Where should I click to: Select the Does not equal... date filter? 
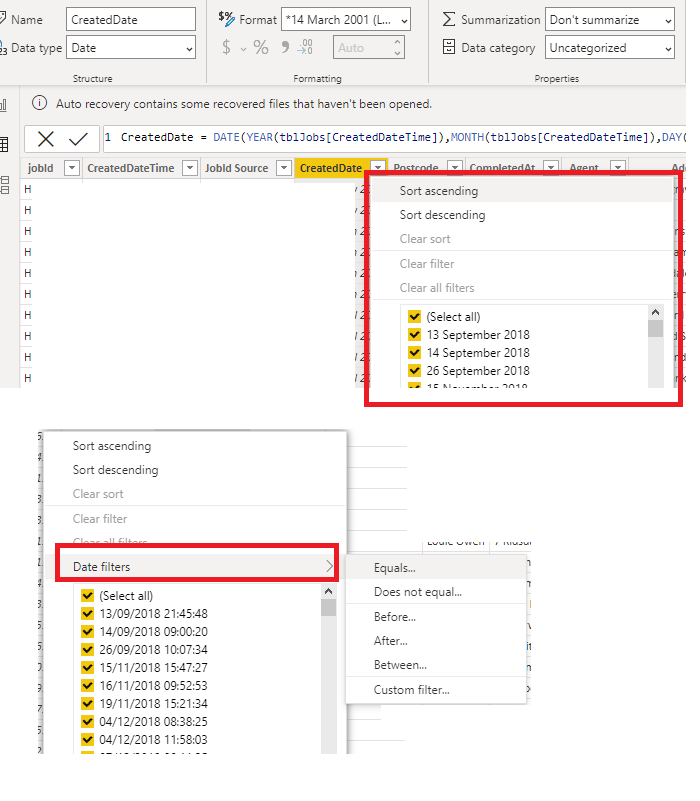coord(436,592)
